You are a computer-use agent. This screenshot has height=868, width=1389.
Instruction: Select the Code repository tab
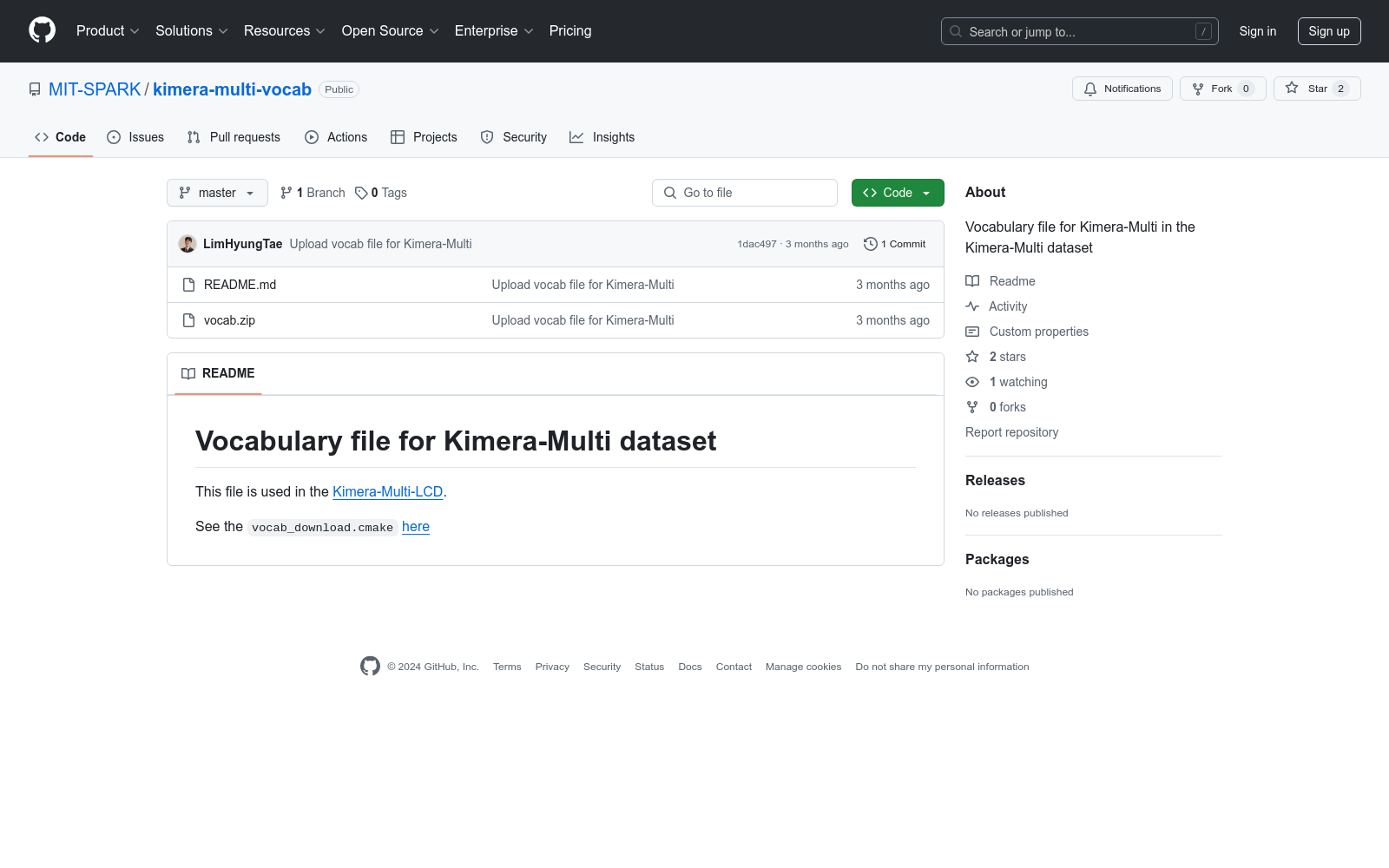point(61,137)
